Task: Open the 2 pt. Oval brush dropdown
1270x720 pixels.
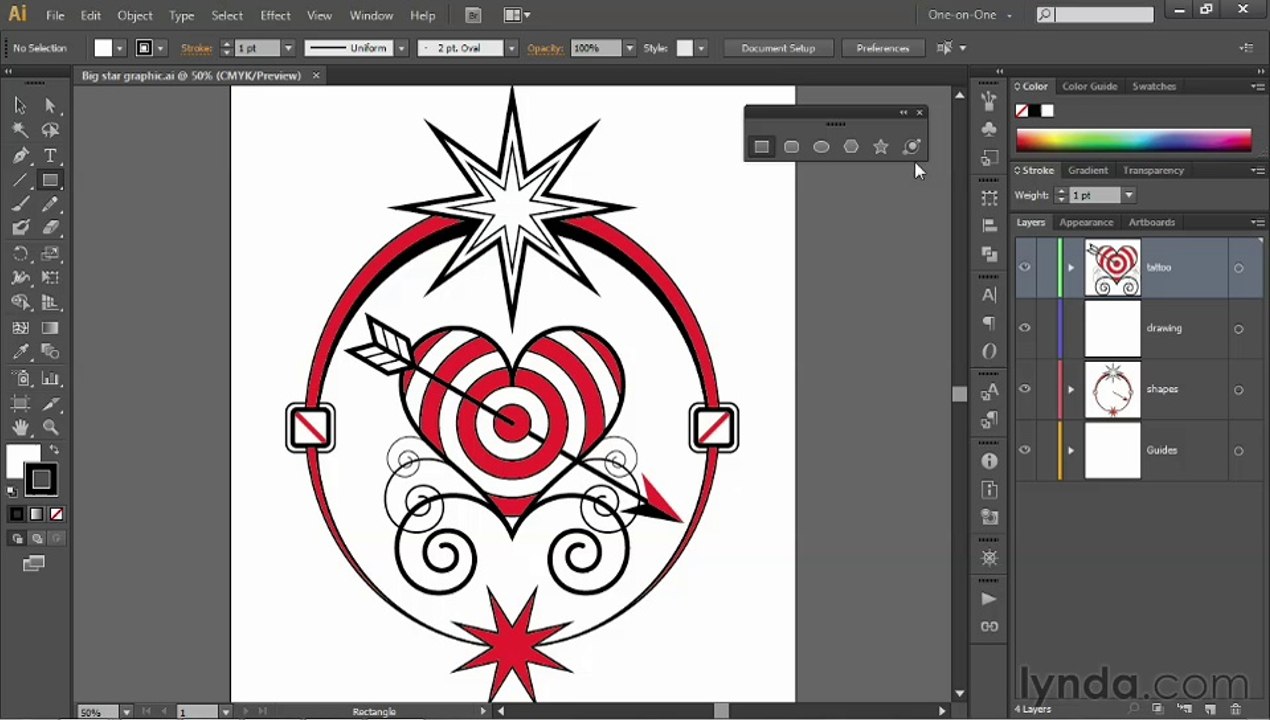Action: pyautogui.click(x=511, y=48)
